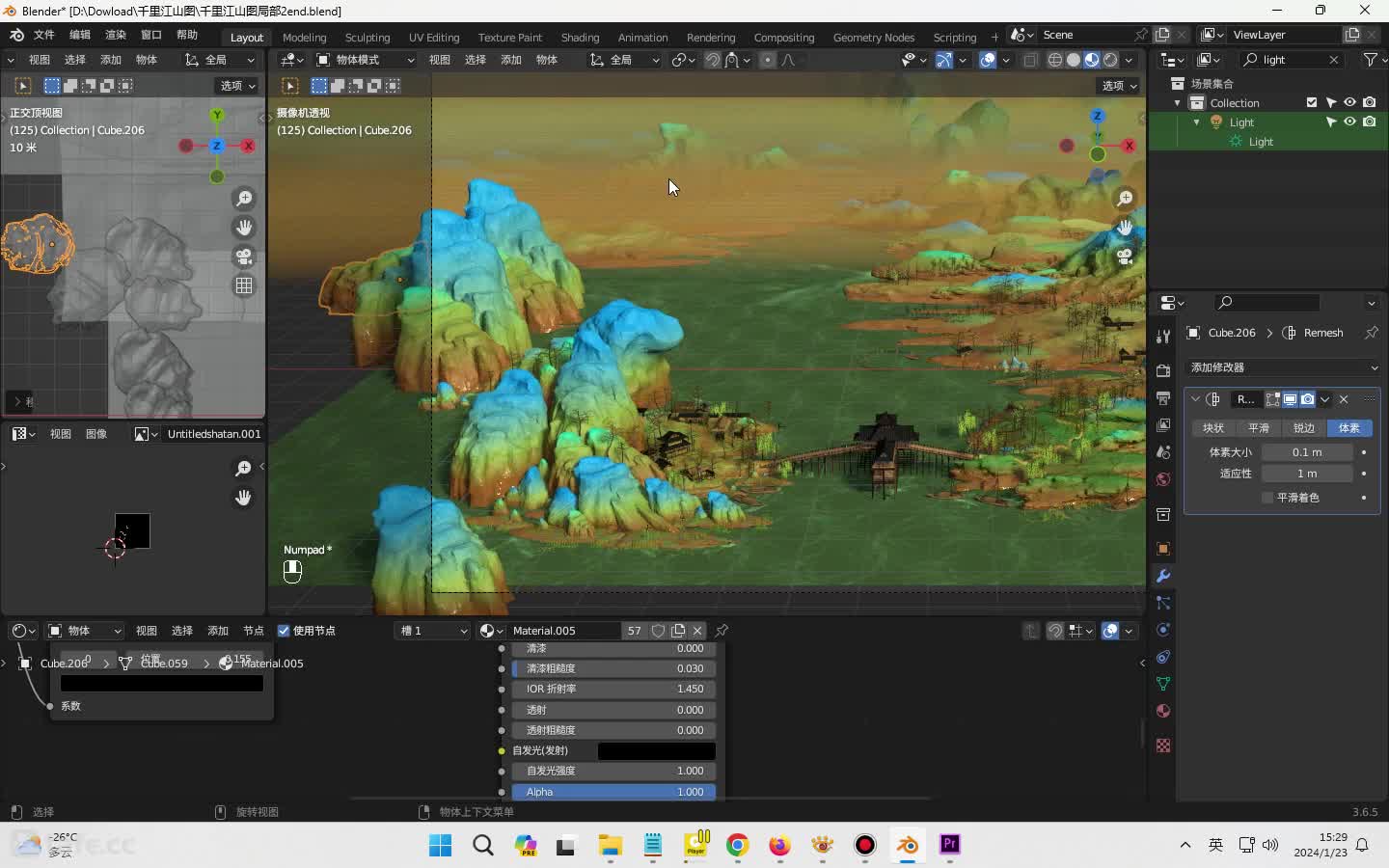Open the 添加修改器 dropdown
This screenshot has height=868, width=1389.
[x=1283, y=367]
